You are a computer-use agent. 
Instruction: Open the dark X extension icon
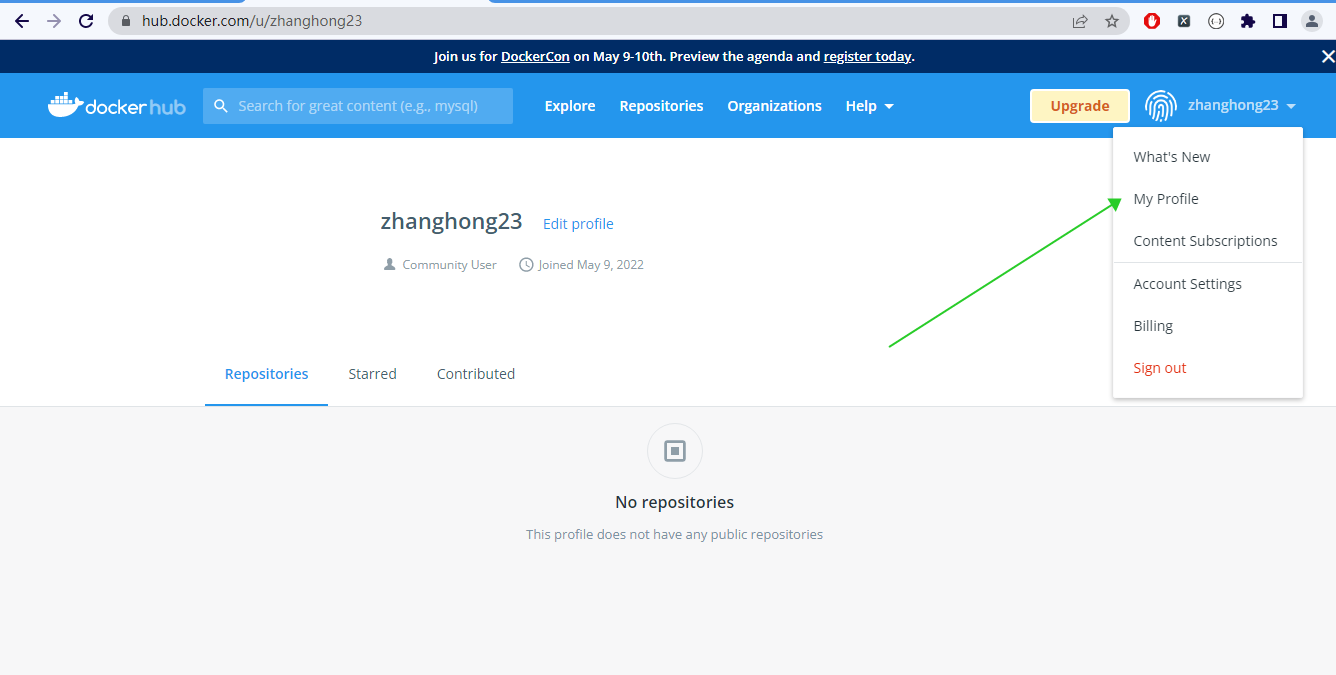pos(1184,21)
